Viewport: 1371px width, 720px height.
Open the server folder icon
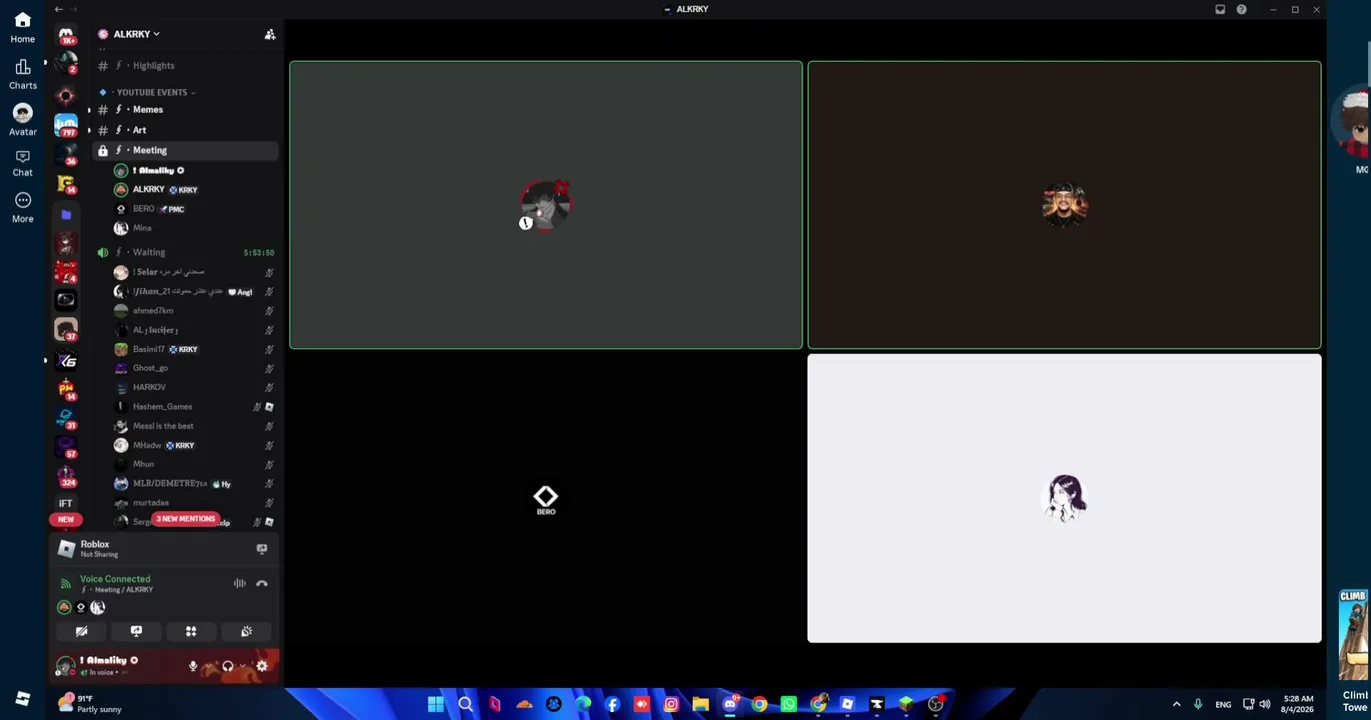pyautogui.click(x=66, y=215)
